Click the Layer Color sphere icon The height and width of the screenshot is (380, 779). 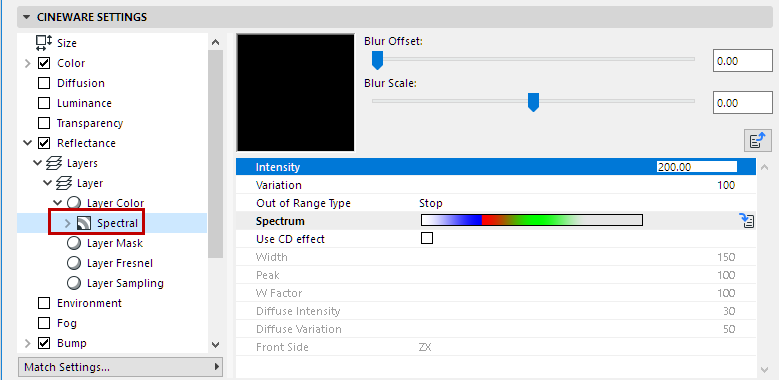(74, 203)
